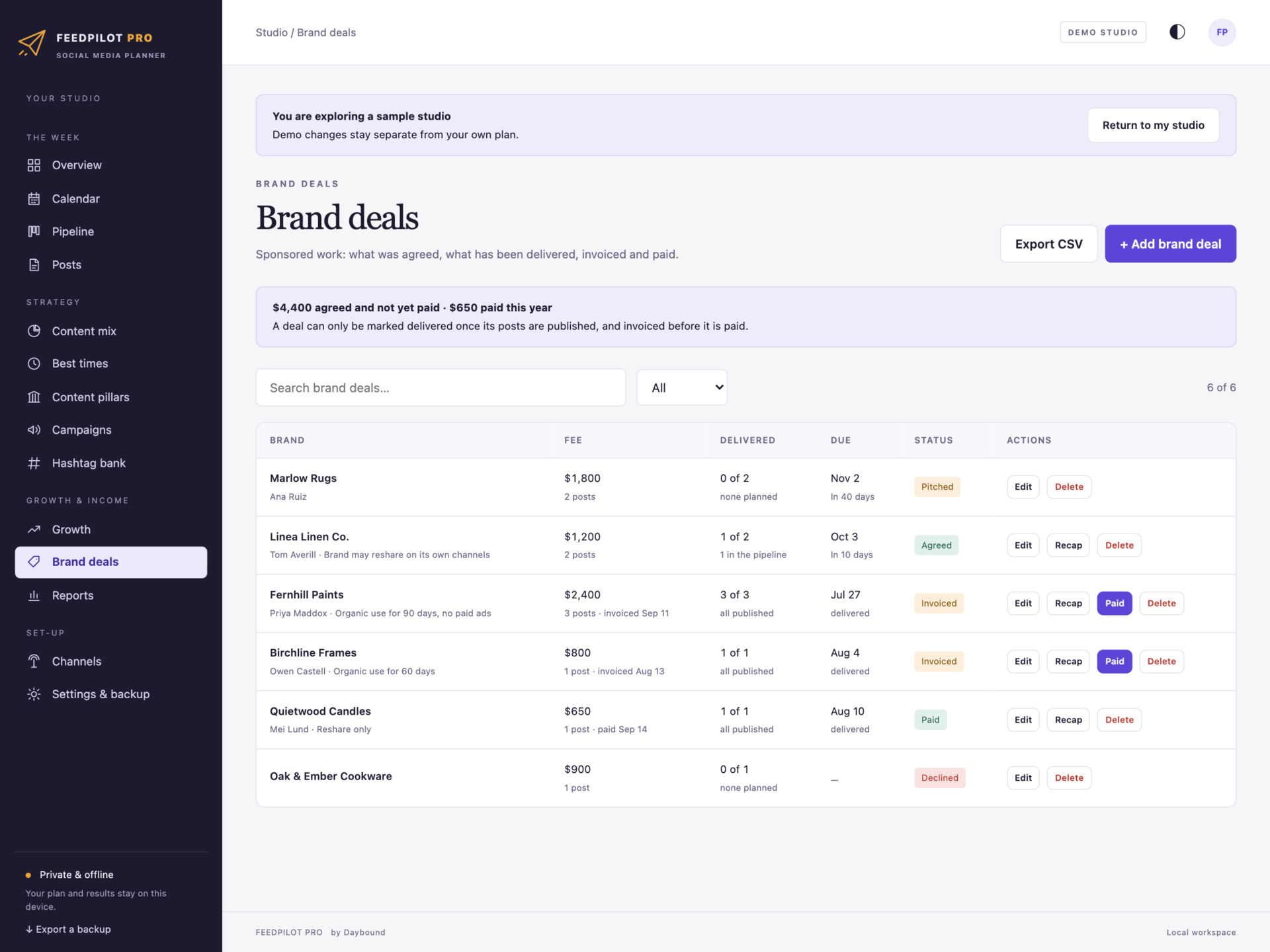The height and width of the screenshot is (952, 1270).
Task: Mark Birchline Frames deal as Paid
Action: pyautogui.click(x=1114, y=661)
